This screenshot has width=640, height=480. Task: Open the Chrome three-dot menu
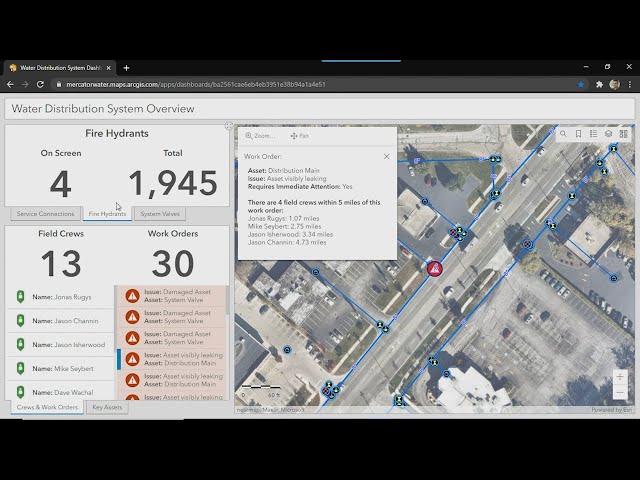(x=630, y=84)
